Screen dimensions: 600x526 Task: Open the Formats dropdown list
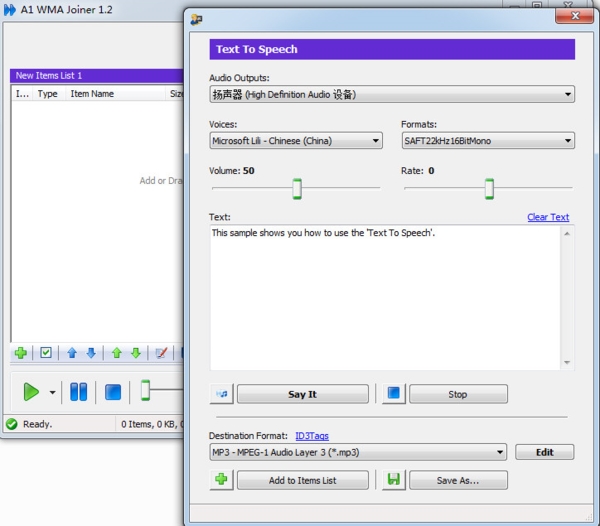click(x=487, y=141)
